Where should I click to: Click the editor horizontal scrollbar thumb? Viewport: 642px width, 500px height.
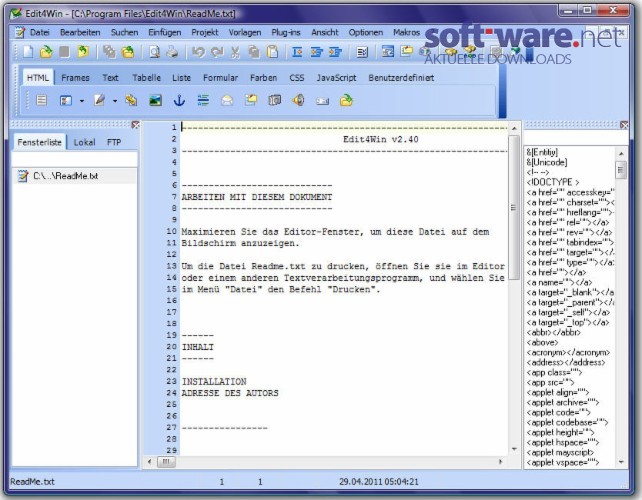click(x=166, y=462)
